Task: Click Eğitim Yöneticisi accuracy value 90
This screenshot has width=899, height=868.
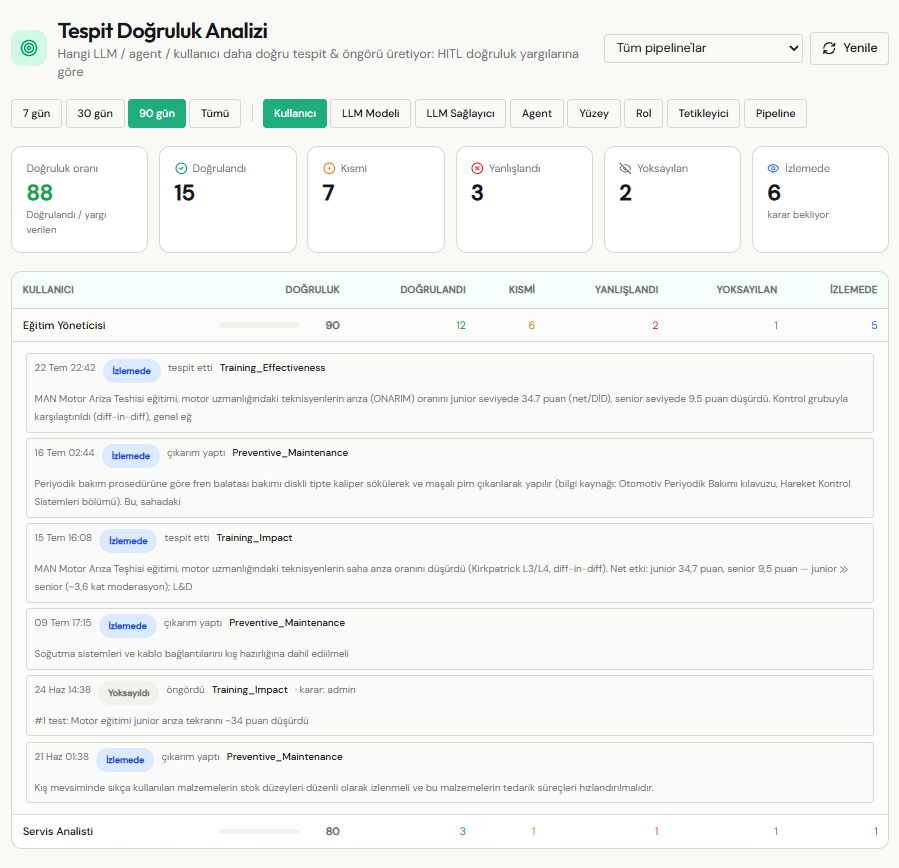Action: coord(333,325)
